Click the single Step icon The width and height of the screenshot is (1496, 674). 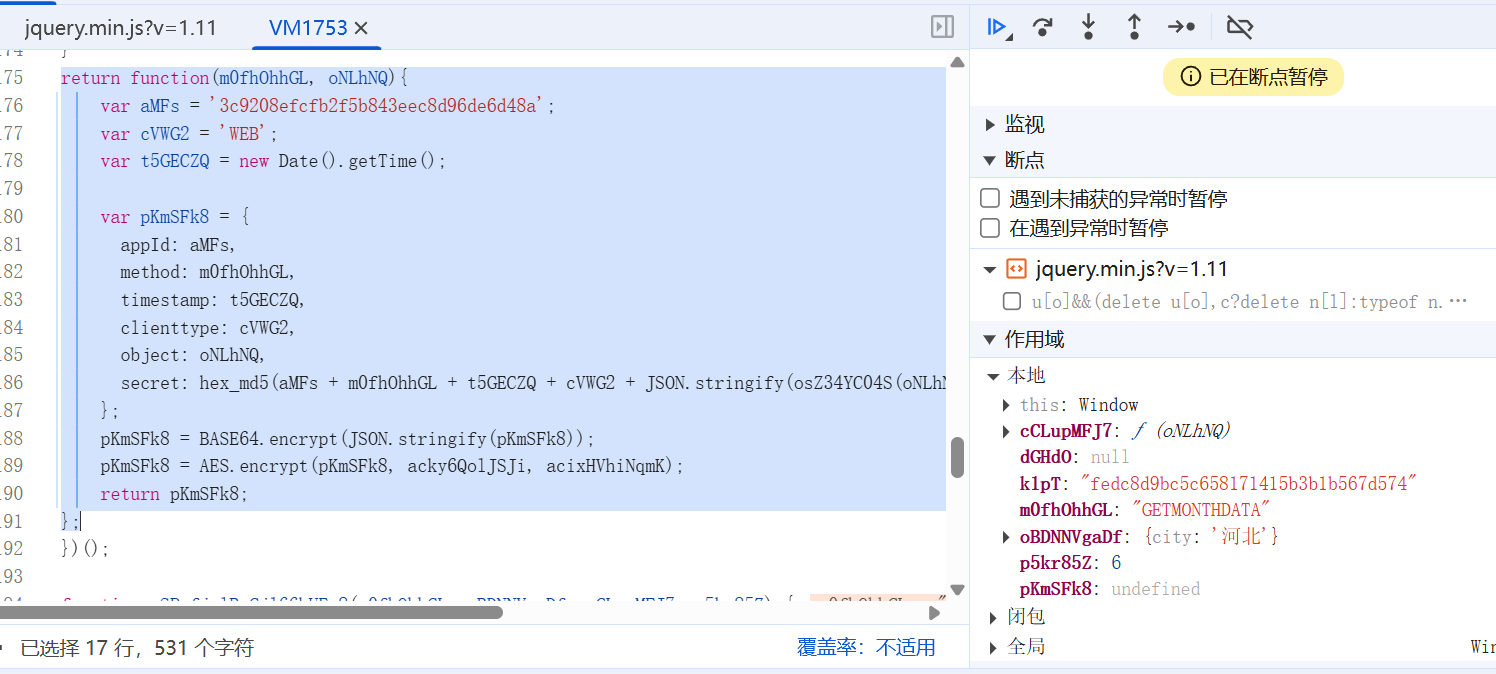click(x=1182, y=27)
